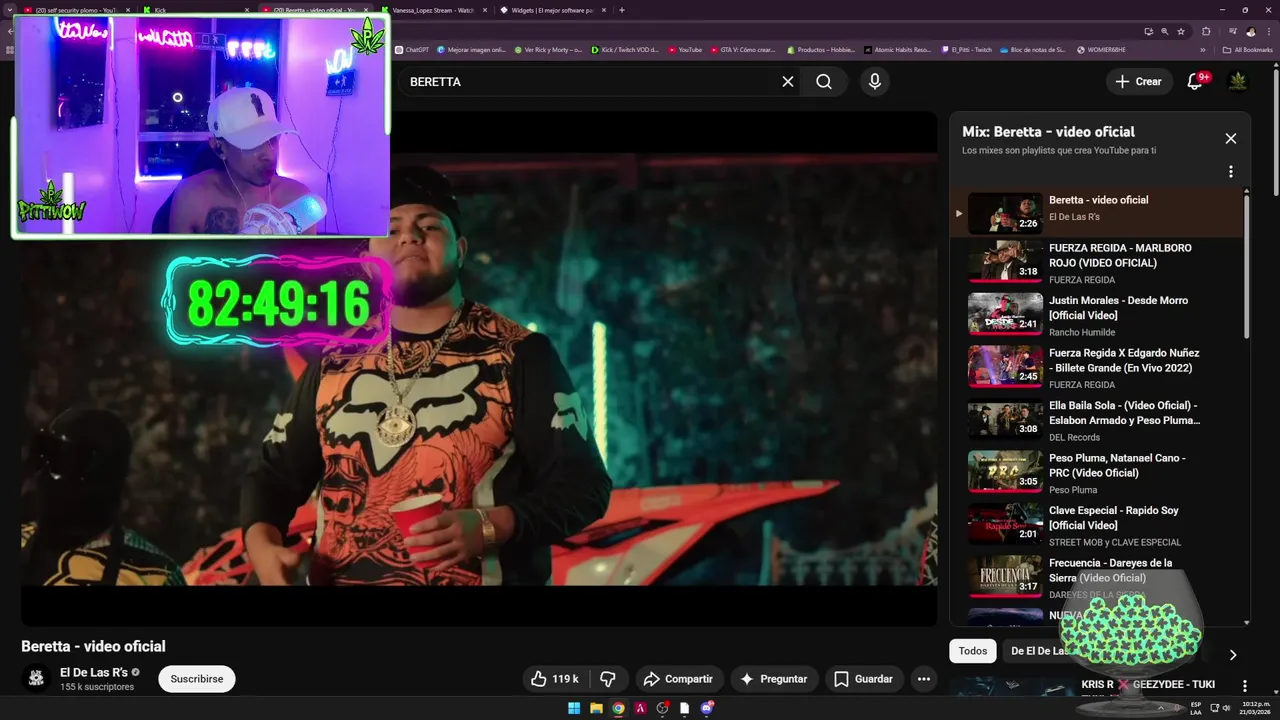Open options menu for KRIS R GEEZYDEE video

point(1245,686)
